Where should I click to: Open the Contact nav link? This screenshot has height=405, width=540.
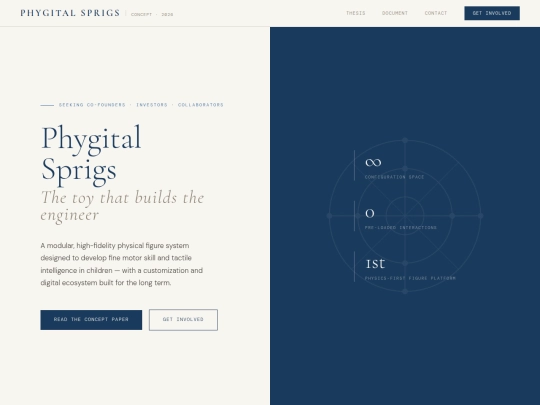(436, 13)
